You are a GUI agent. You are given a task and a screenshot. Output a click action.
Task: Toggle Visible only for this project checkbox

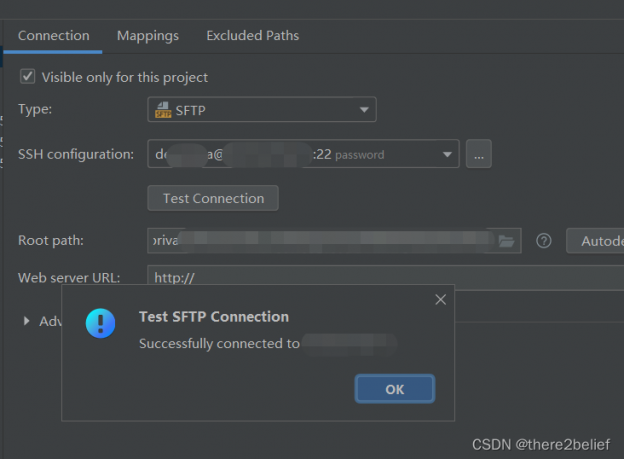[28, 77]
